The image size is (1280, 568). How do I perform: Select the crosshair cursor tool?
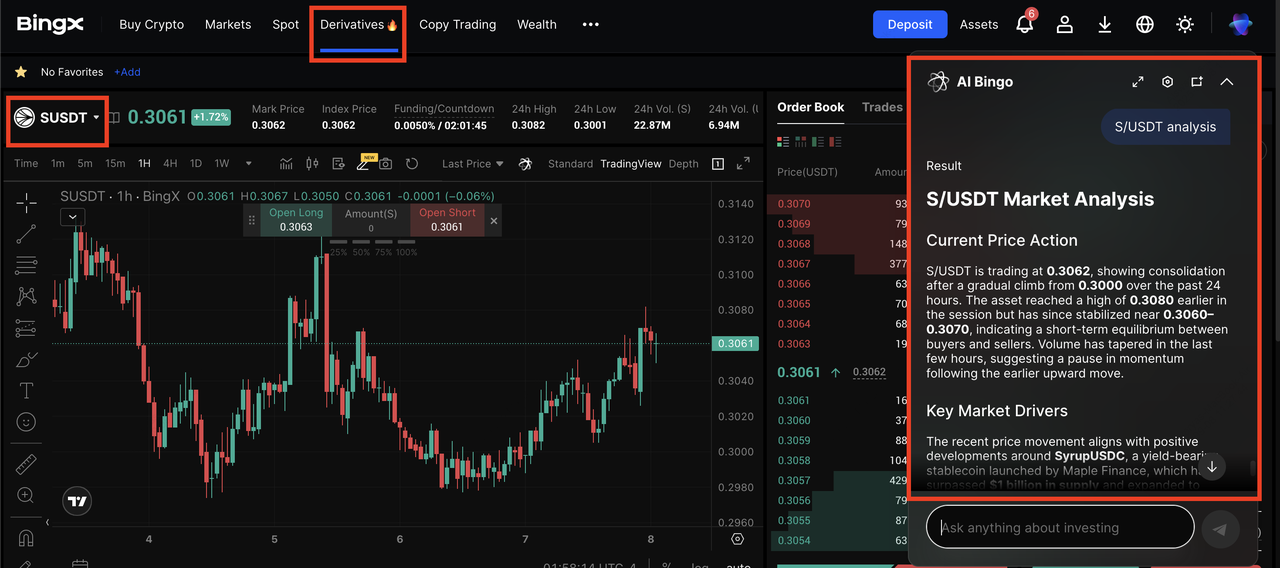(x=26, y=203)
